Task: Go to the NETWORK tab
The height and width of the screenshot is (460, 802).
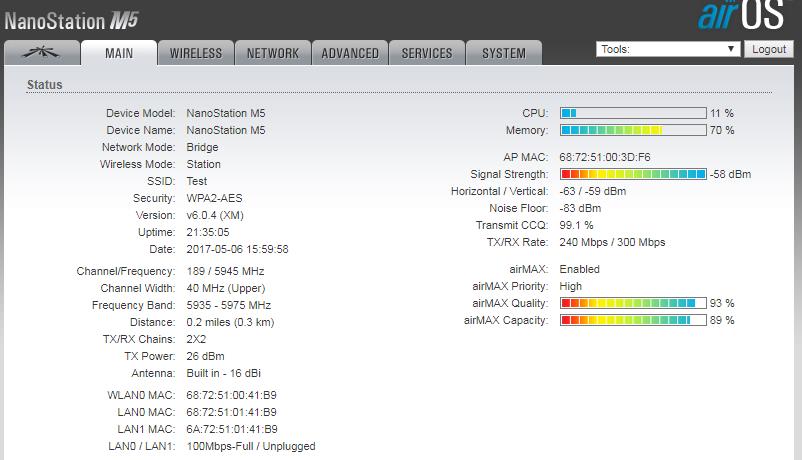Action: pyautogui.click(x=273, y=53)
